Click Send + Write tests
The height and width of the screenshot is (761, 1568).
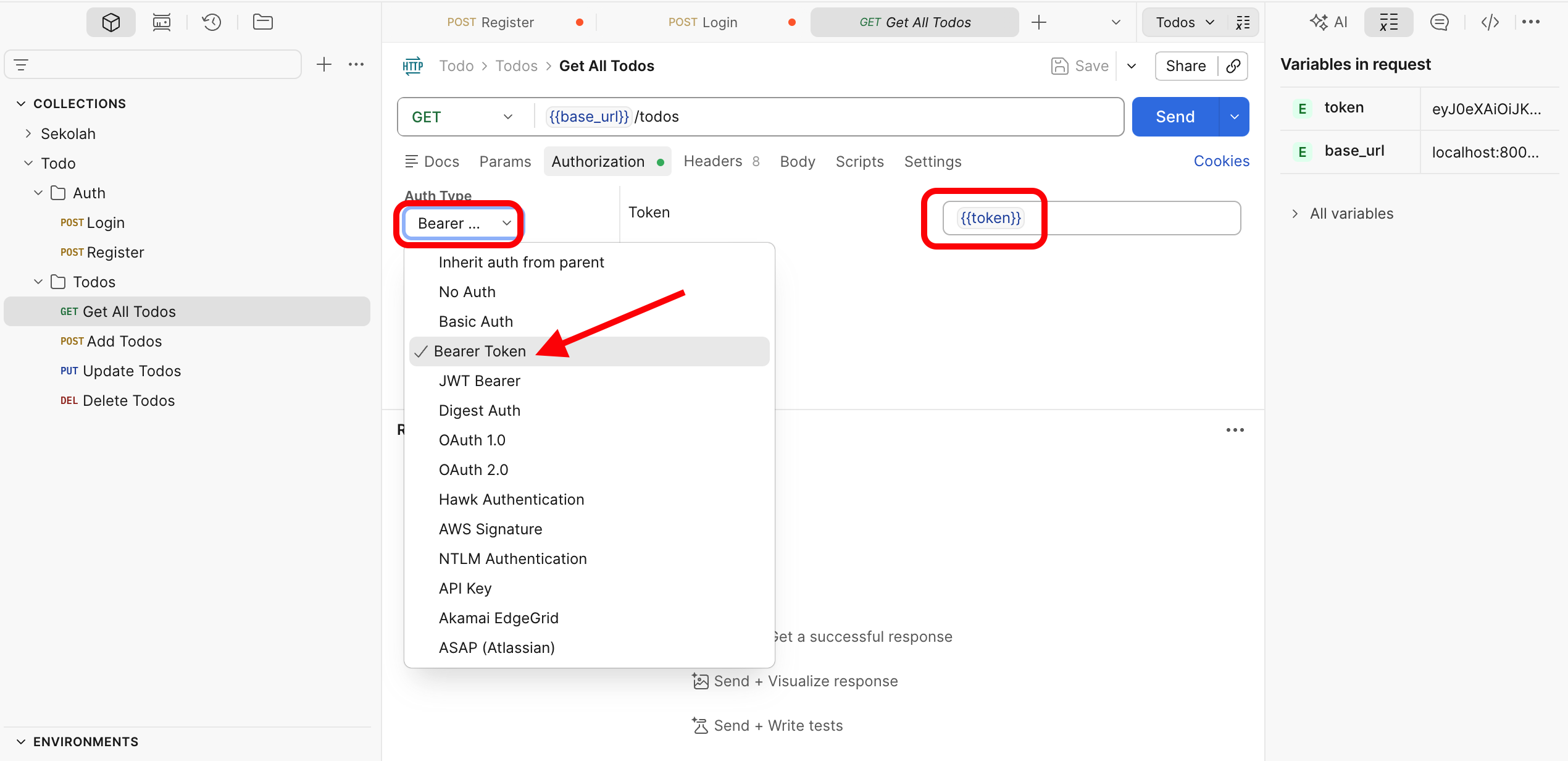[767, 726]
